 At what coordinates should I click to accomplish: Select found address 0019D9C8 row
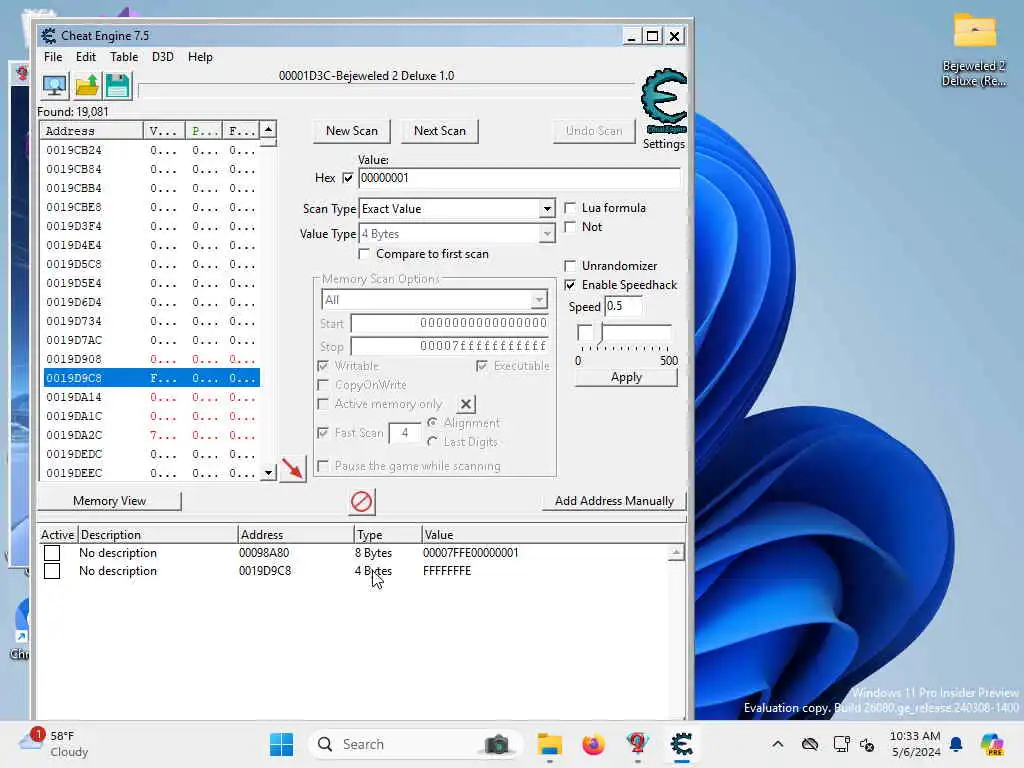coord(152,378)
